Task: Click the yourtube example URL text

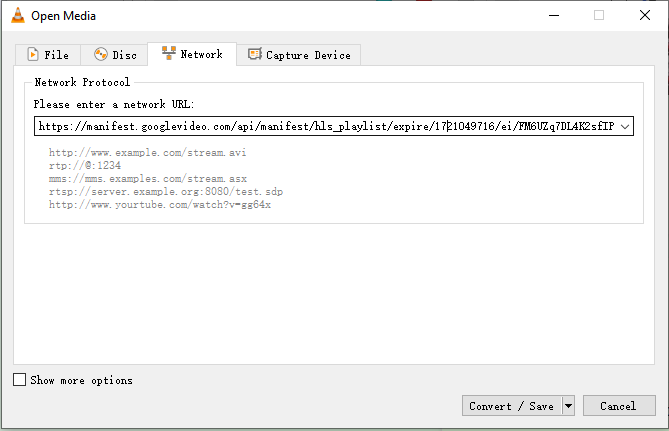Action: pyautogui.click(x=159, y=205)
